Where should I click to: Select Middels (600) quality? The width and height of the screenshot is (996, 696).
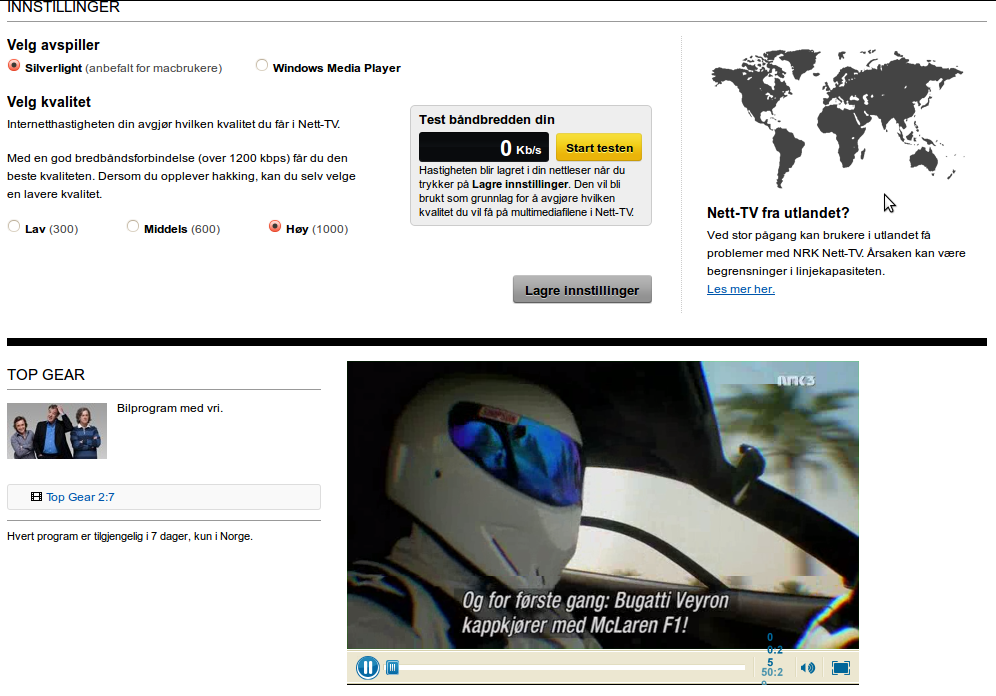pyautogui.click(x=133, y=227)
